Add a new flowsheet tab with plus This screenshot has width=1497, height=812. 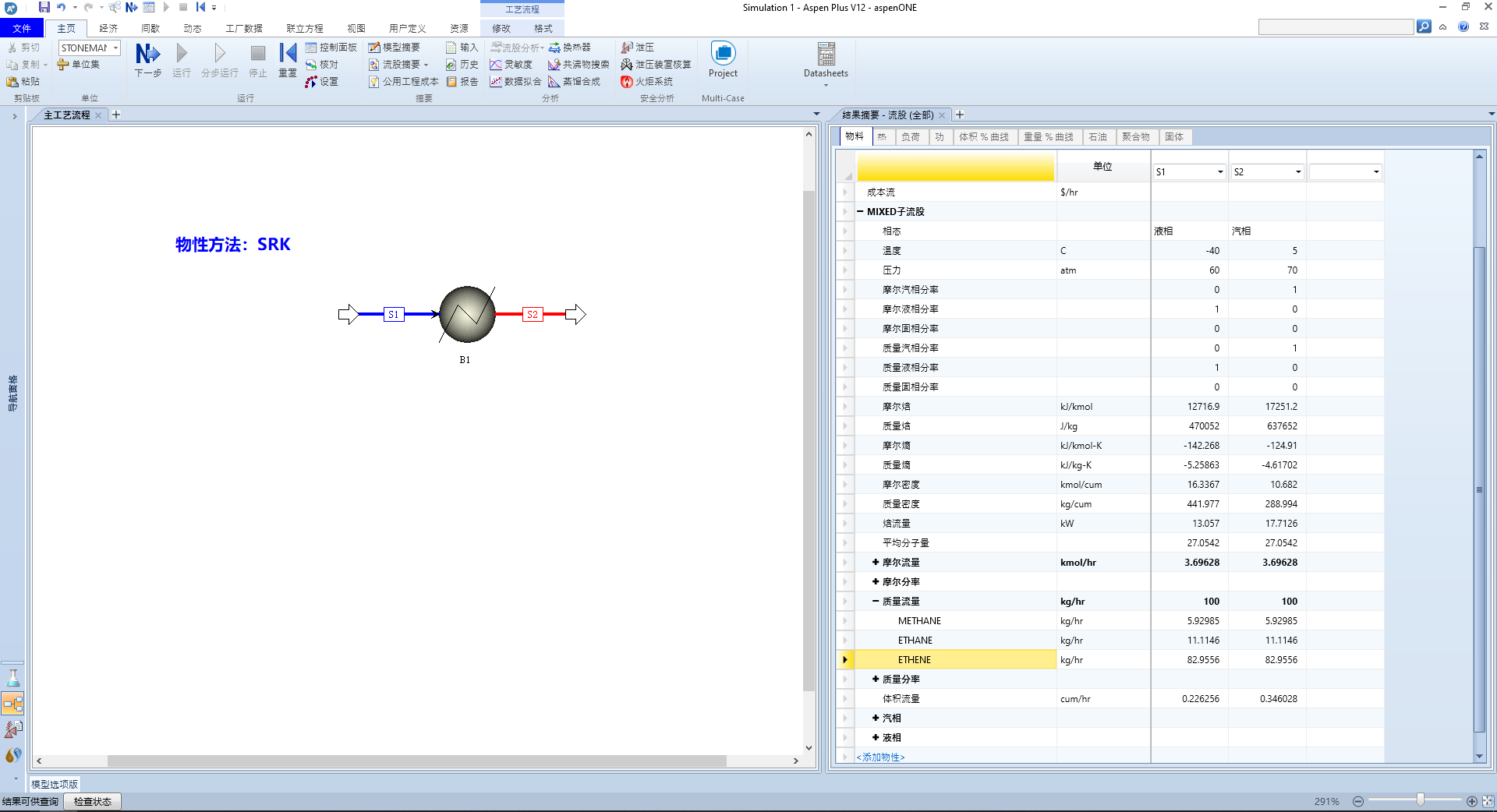(x=116, y=115)
